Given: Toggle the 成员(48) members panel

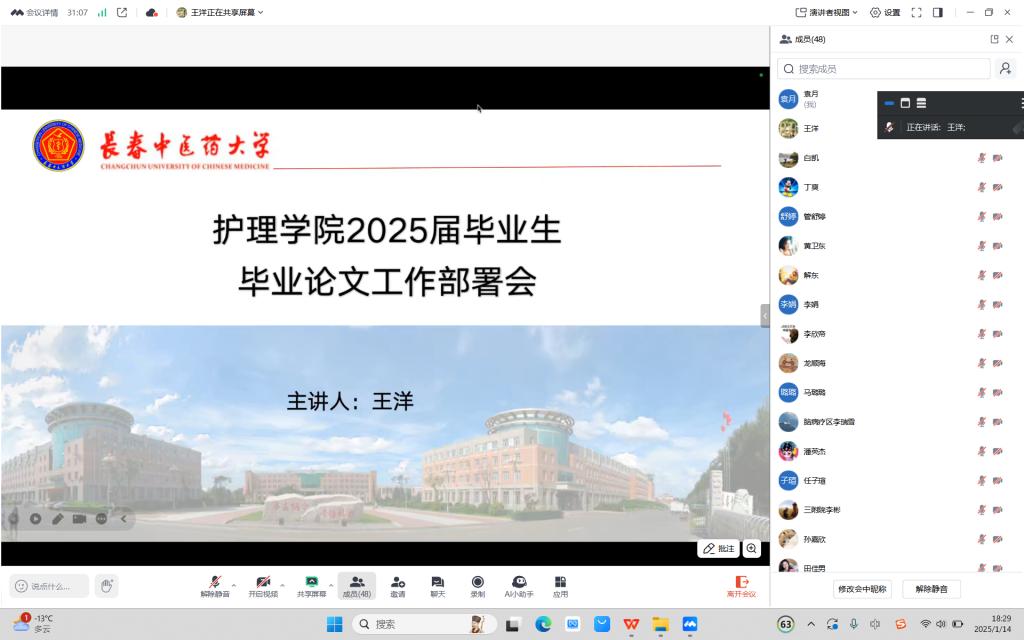Looking at the screenshot, I should [356, 585].
